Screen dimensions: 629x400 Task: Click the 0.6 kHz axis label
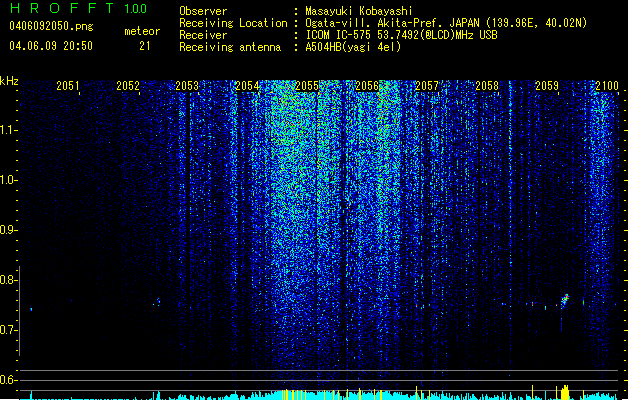click(8, 380)
